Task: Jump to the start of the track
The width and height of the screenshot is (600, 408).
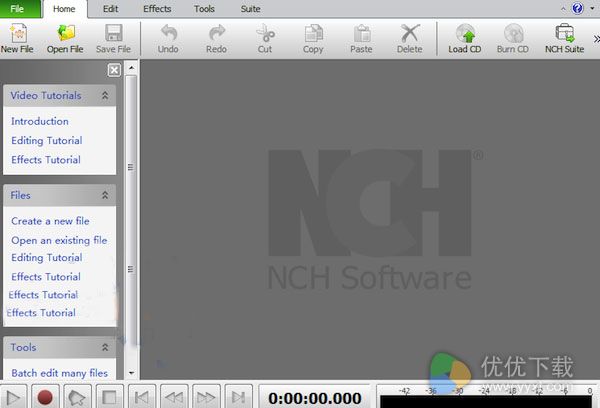Action: 142,397
